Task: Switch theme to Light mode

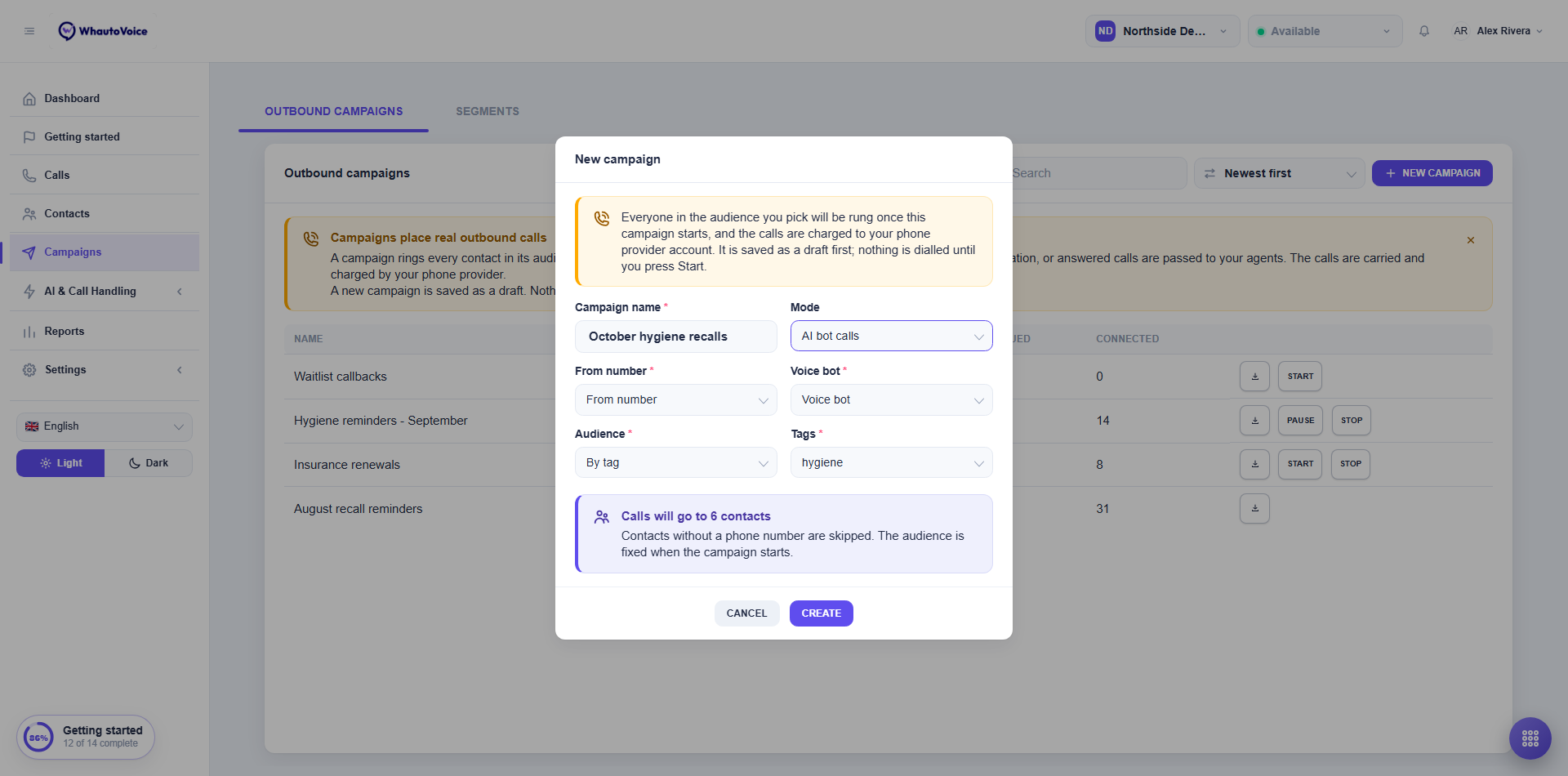Action: tap(60, 463)
